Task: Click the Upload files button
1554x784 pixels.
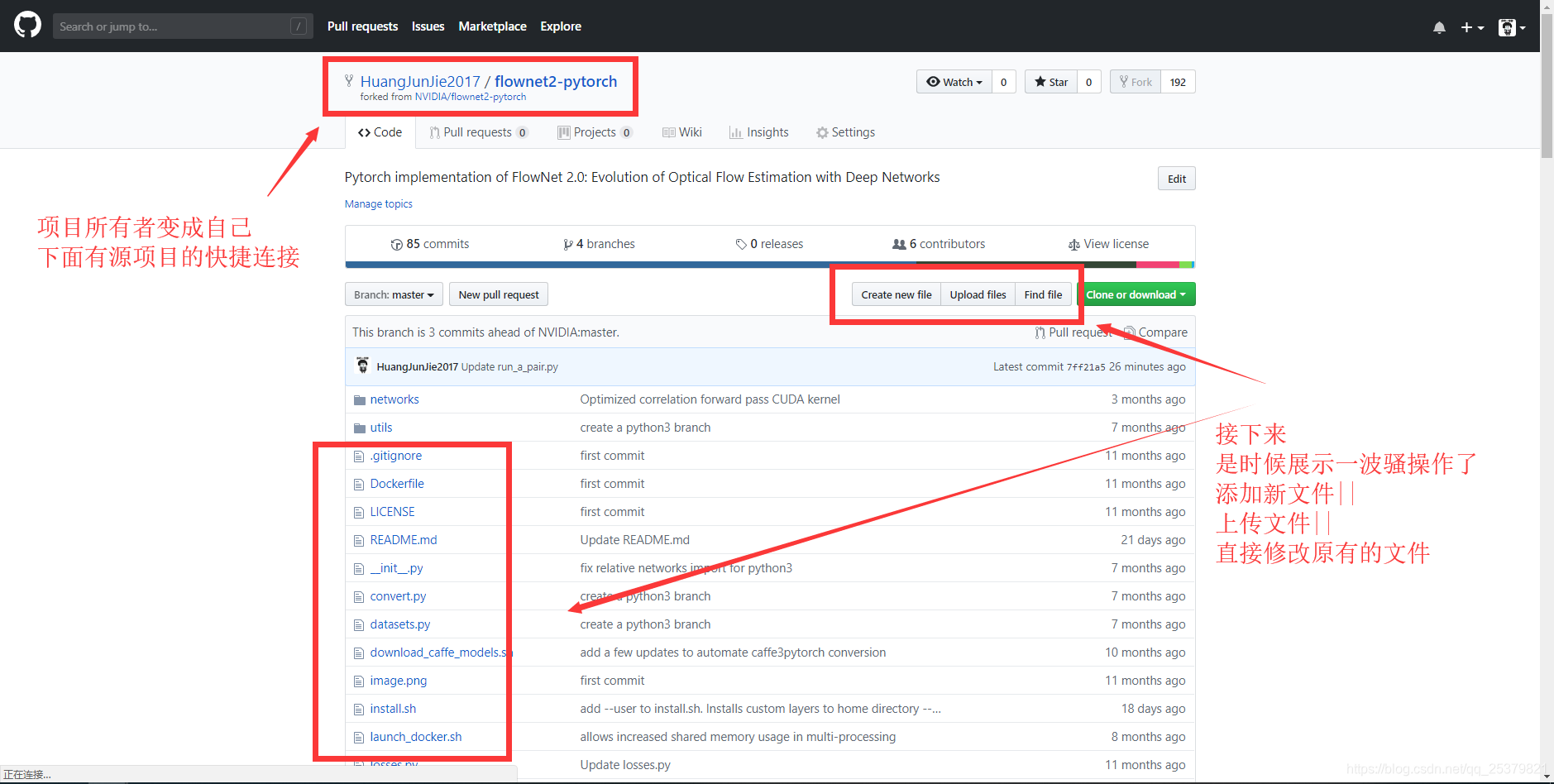Action: 978,294
